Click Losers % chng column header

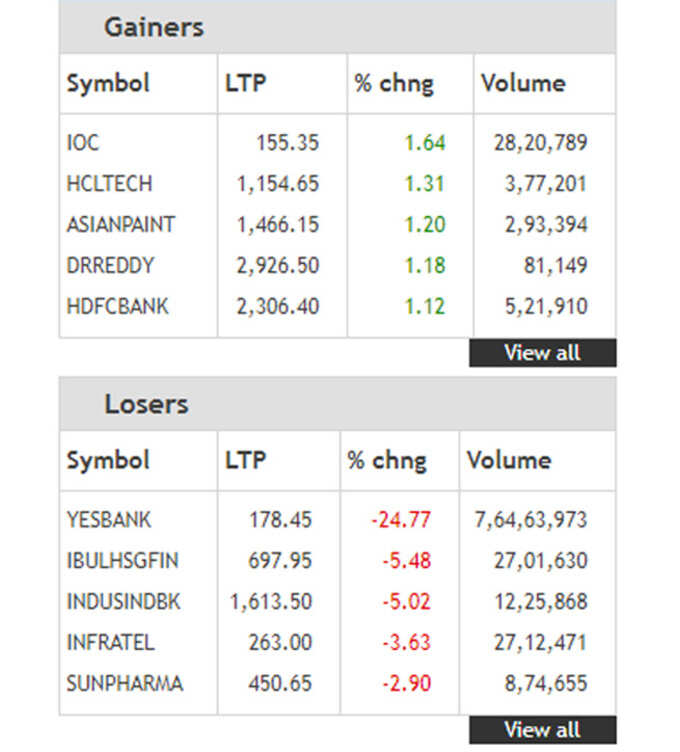click(x=387, y=461)
